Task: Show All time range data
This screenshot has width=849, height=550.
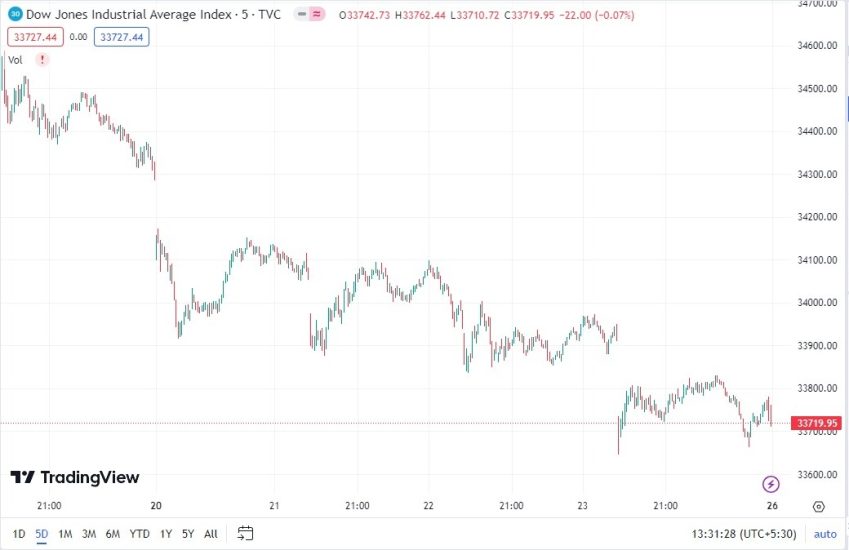Action: click(210, 533)
